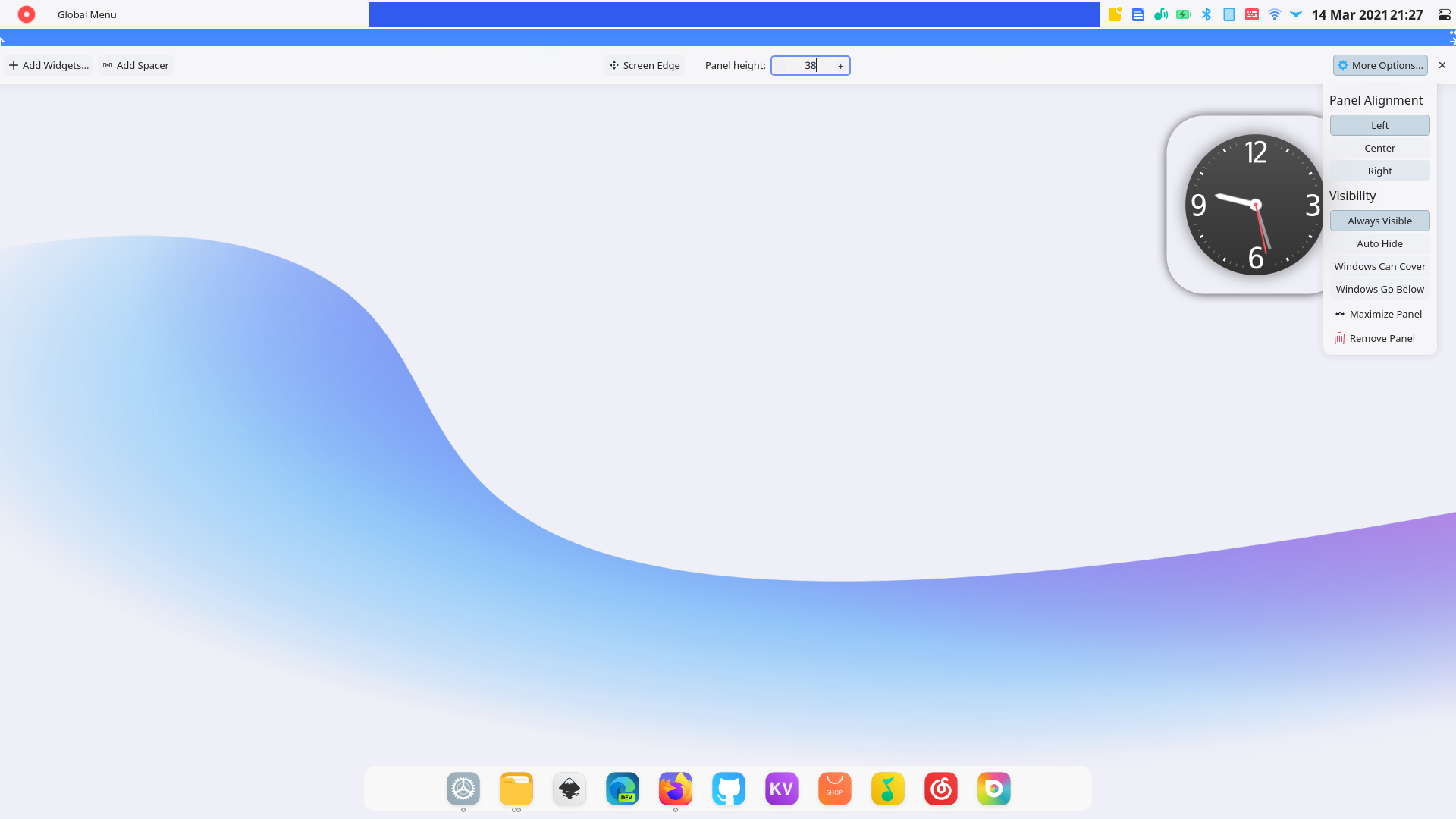Open the blue document clipboard tray icon
The image size is (1456, 819).
(1138, 14)
